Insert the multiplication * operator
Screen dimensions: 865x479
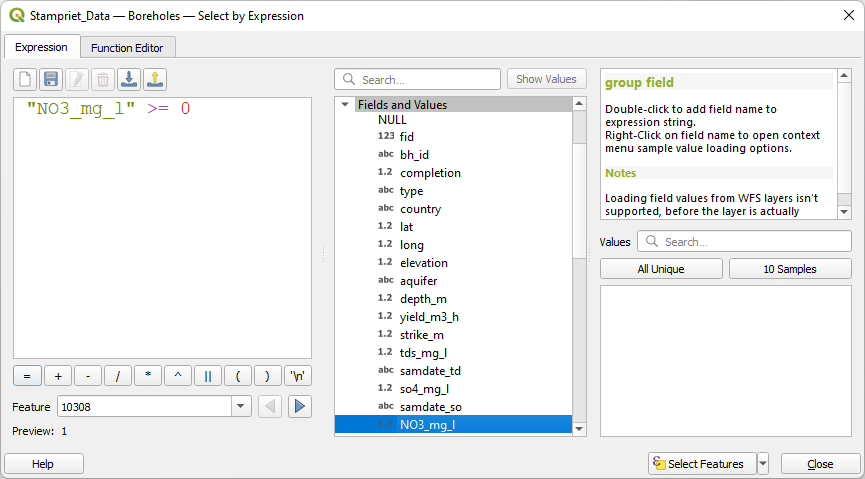click(x=147, y=376)
